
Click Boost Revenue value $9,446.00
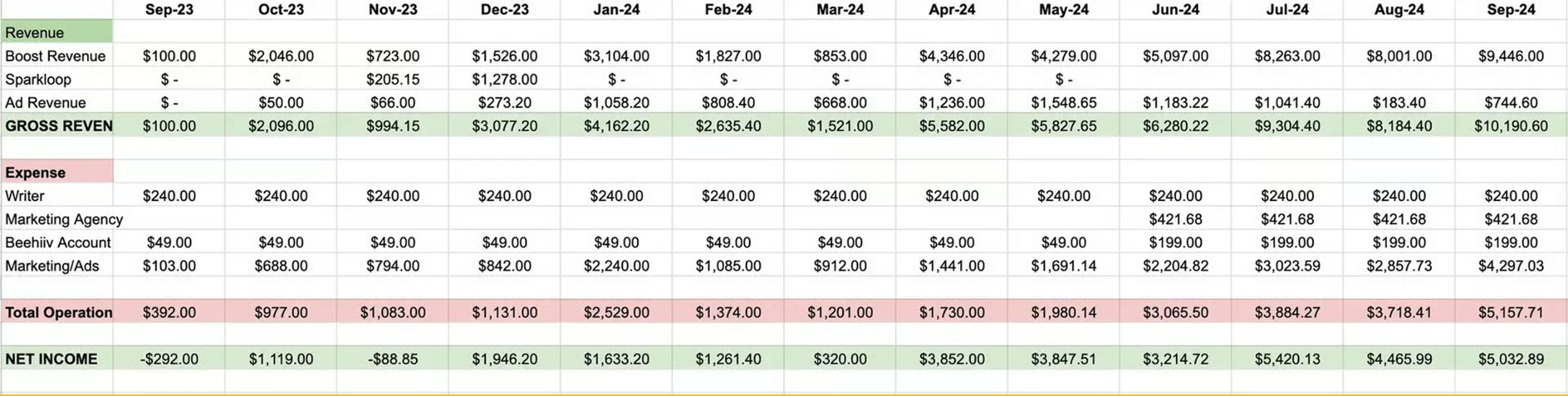click(1510, 56)
